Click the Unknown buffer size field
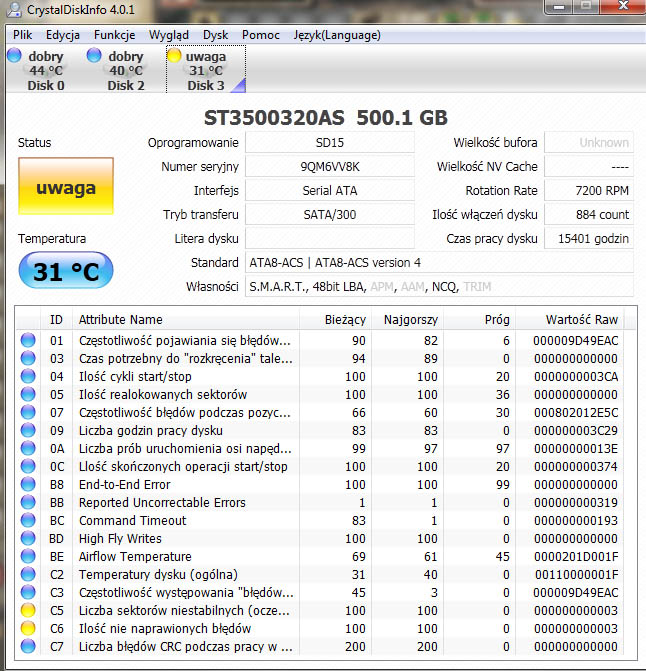The width and height of the screenshot is (646, 671). pos(589,143)
